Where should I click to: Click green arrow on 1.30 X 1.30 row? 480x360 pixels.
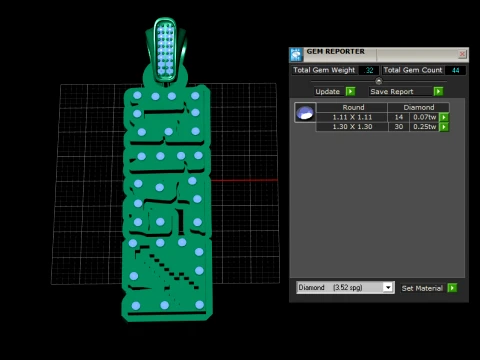coord(444,127)
